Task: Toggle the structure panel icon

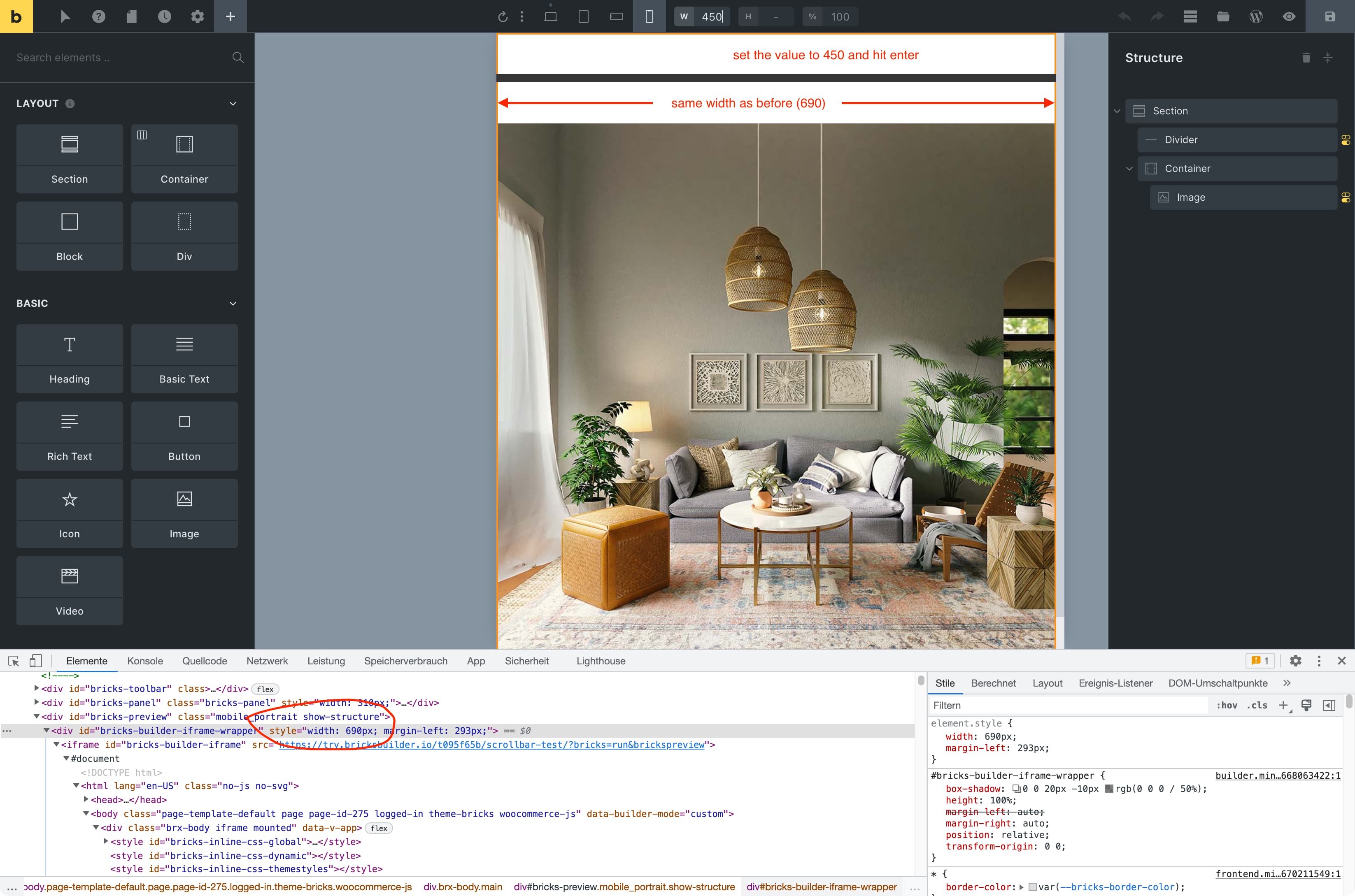Action: point(1190,16)
